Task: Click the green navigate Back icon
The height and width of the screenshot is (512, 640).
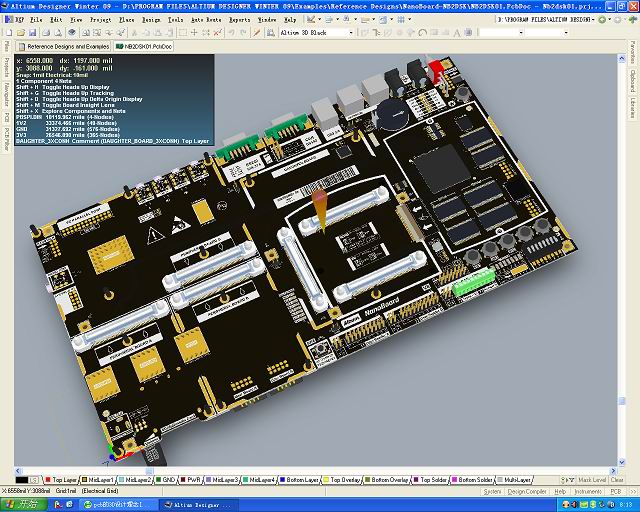Action: 602,20
